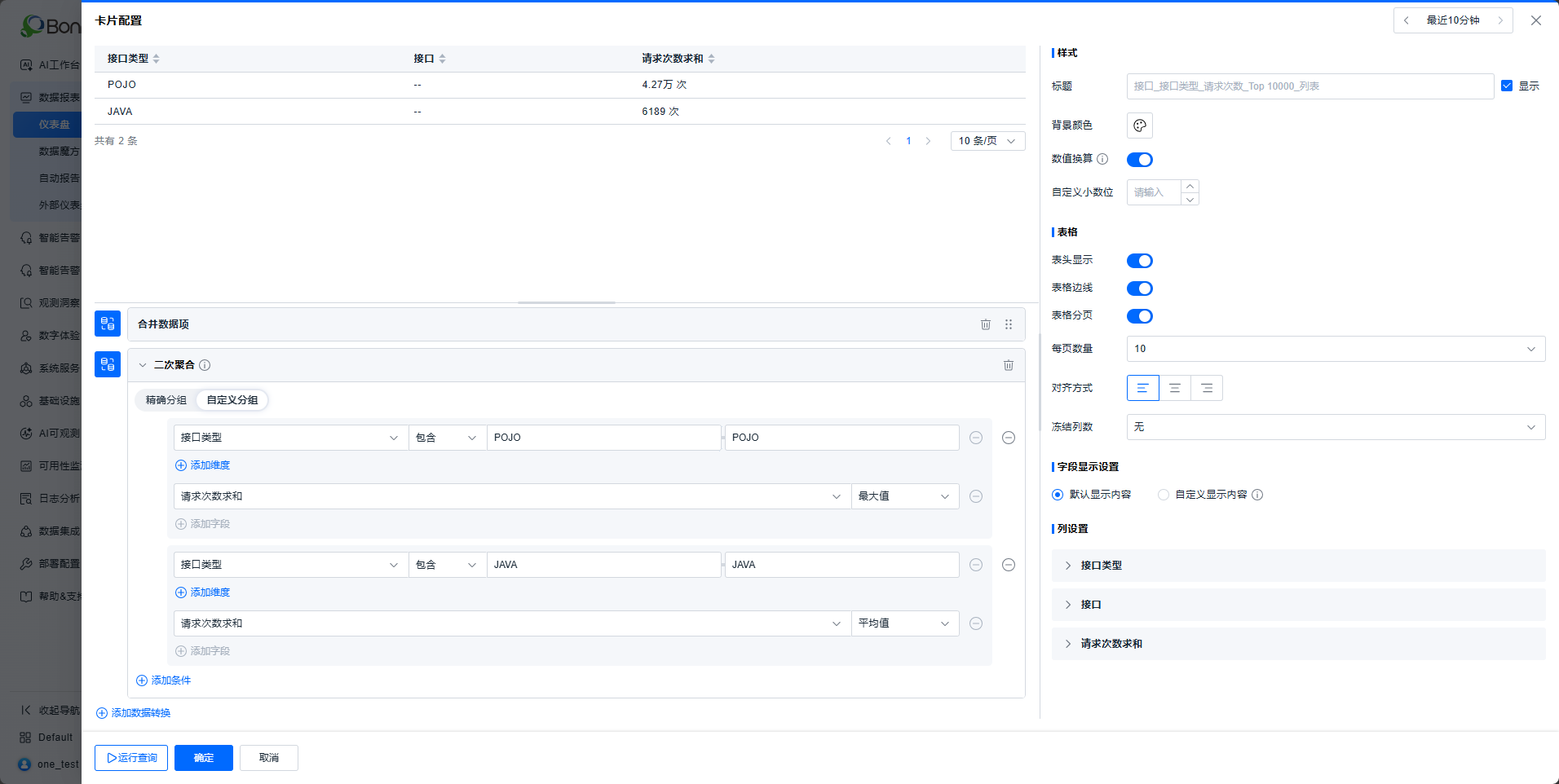Open 接口类型 dropdown in POJO row
Screen dimensions: 1559x784
click(291, 438)
